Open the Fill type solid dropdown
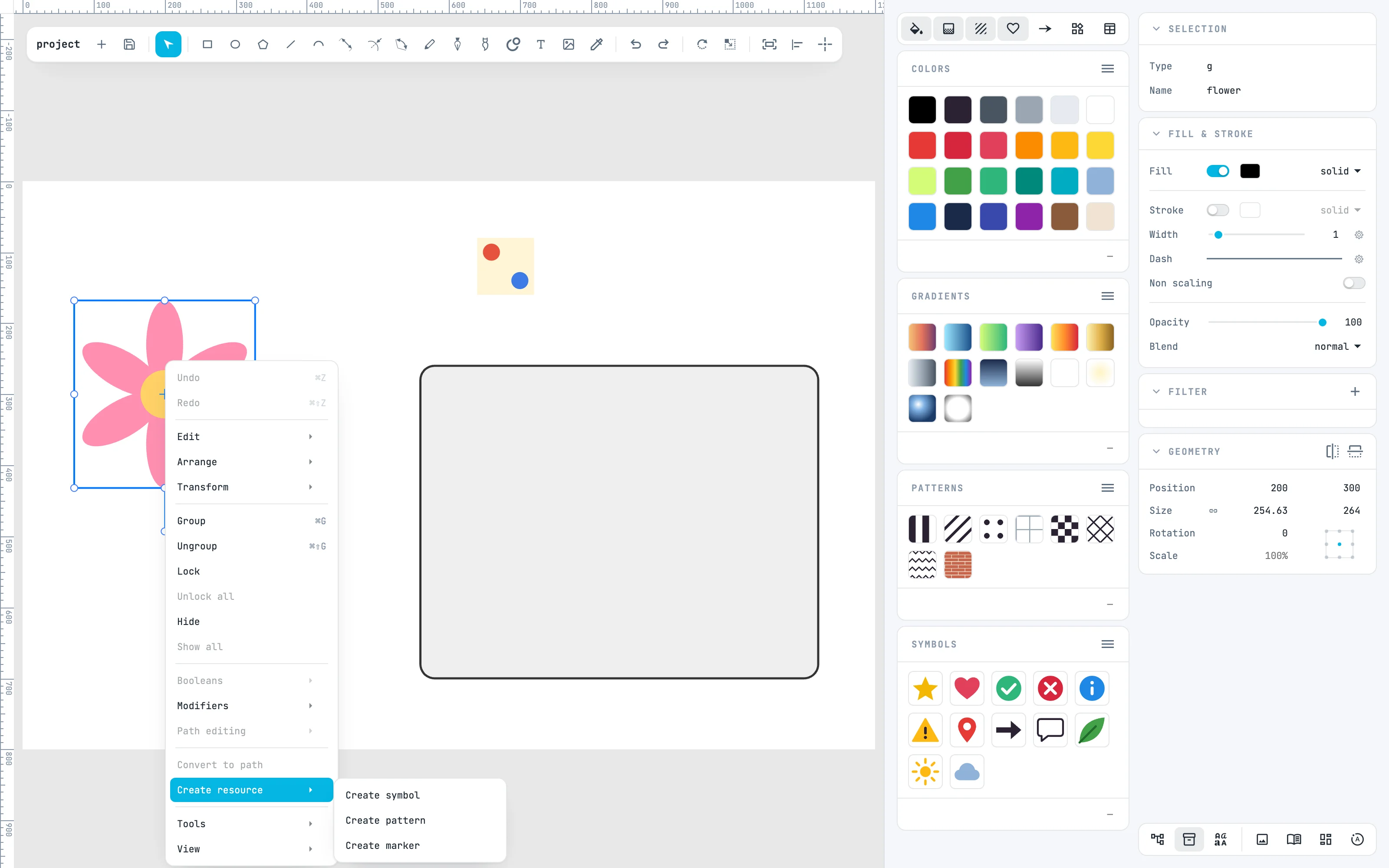Image resolution: width=1389 pixels, height=868 pixels. pyautogui.click(x=1340, y=171)
